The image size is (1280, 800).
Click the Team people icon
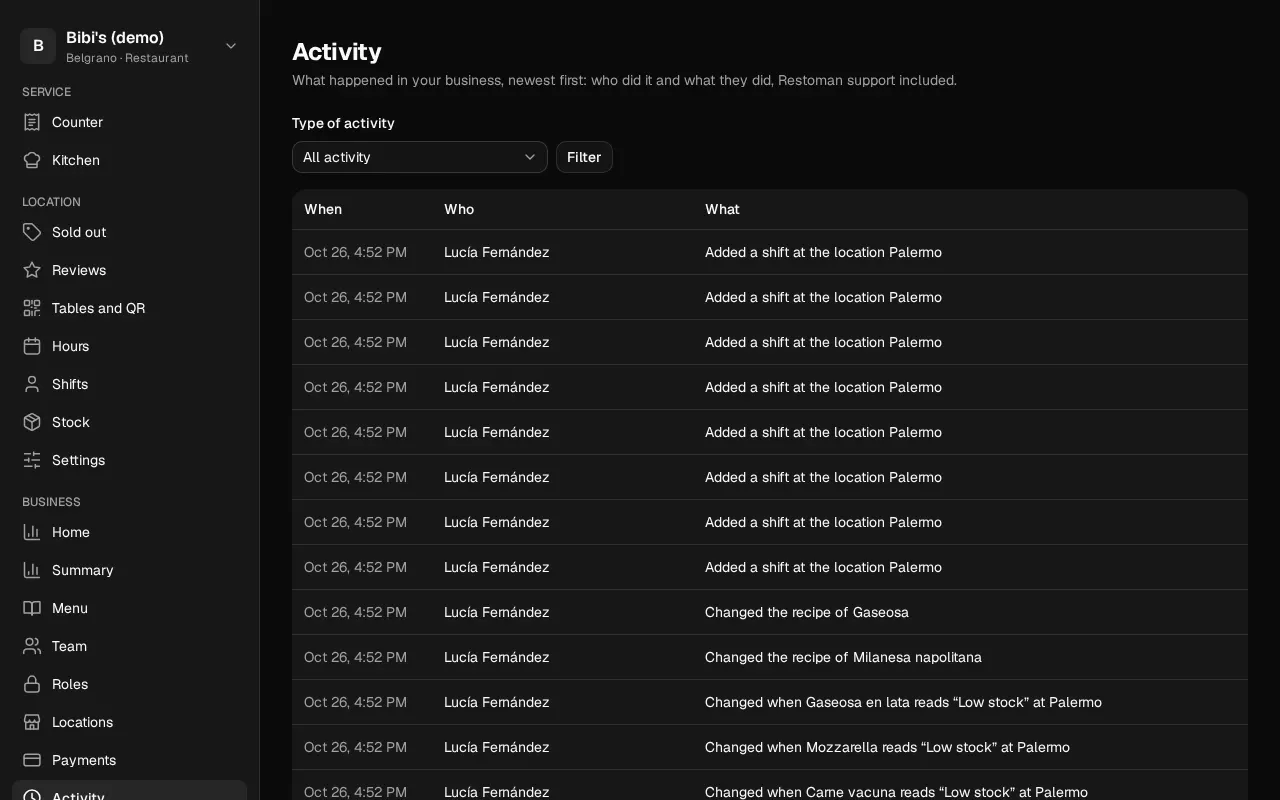point(32,646)
